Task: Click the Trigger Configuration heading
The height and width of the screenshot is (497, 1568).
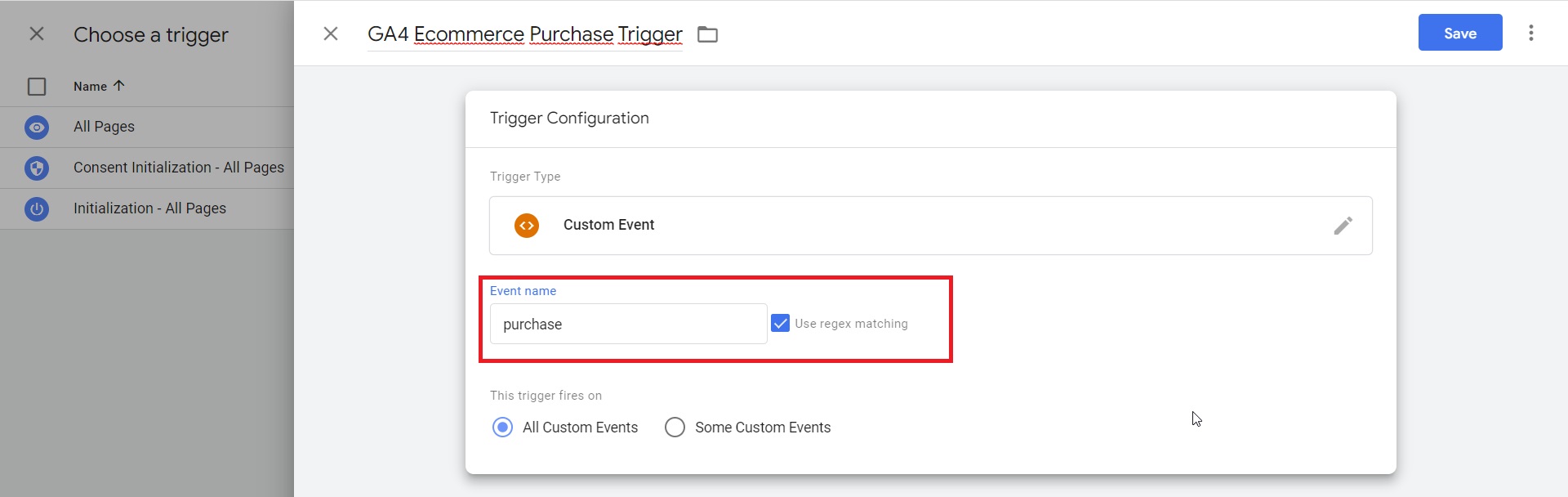Action: tap(569, 118)
